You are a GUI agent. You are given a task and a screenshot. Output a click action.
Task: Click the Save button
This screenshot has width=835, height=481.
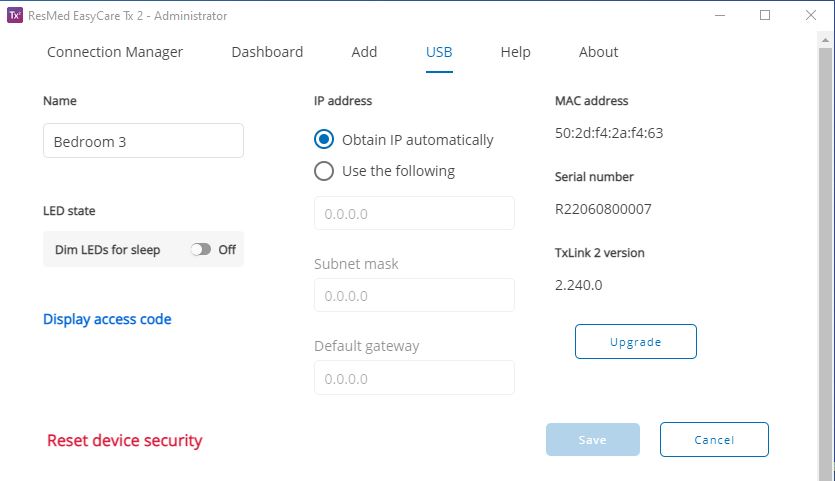pos(593,439)
